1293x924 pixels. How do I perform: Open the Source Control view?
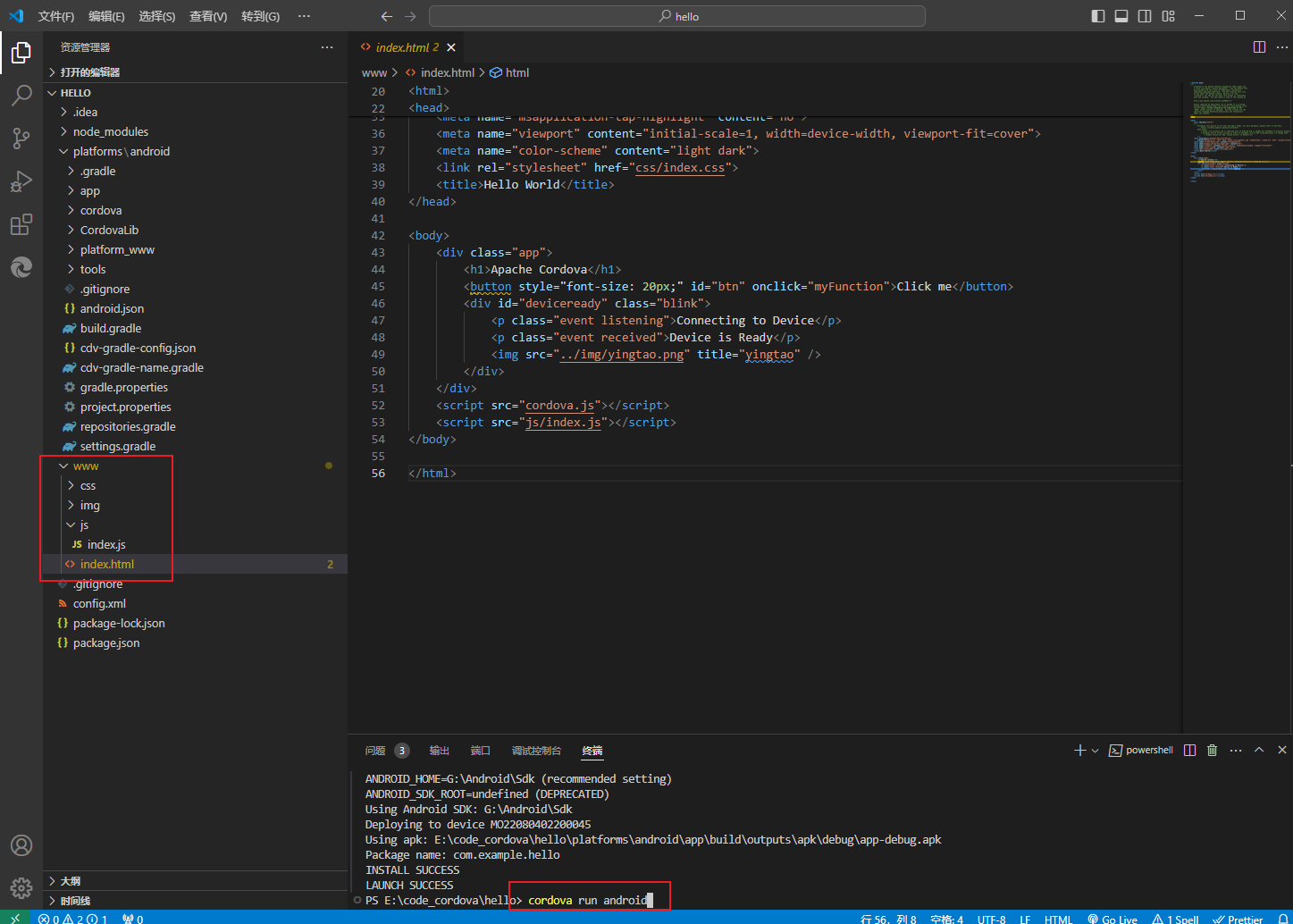click(x=21, y=138)
